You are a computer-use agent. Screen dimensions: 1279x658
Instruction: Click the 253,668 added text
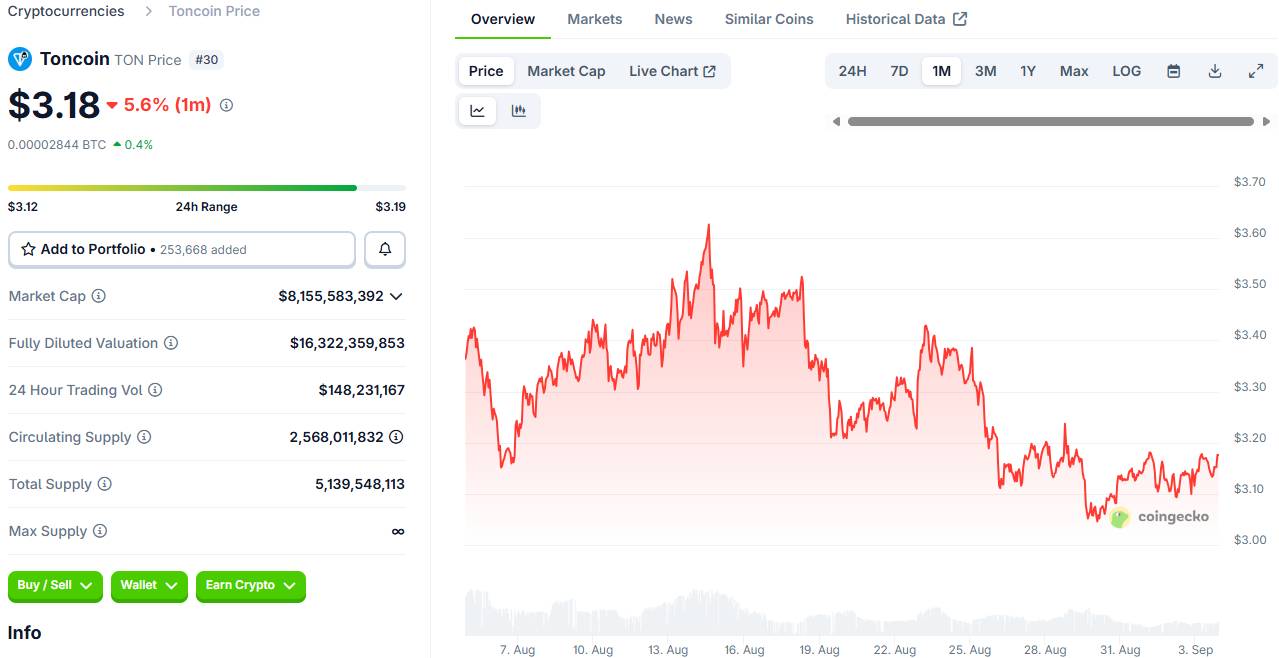(203, 250)
